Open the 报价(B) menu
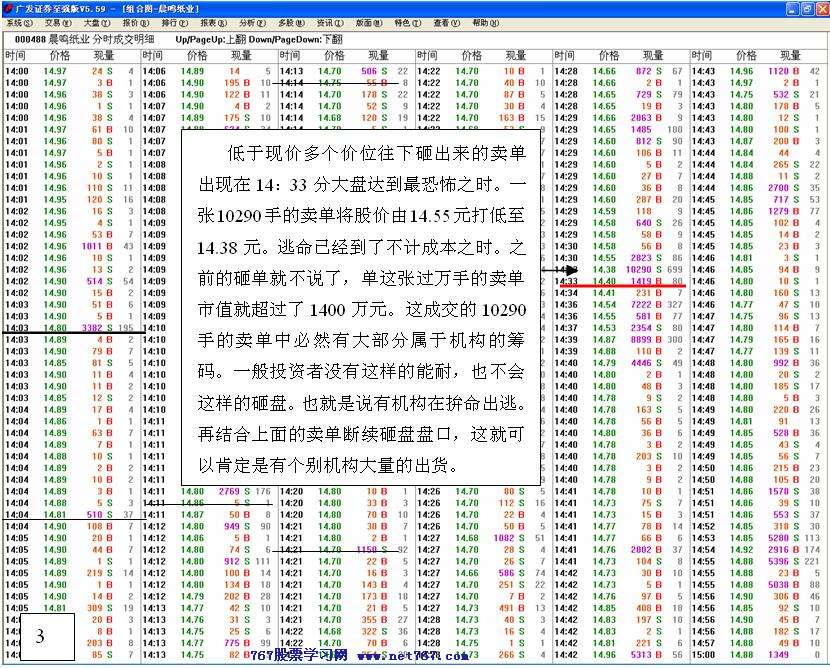830x668 pixels. (135, 23)
